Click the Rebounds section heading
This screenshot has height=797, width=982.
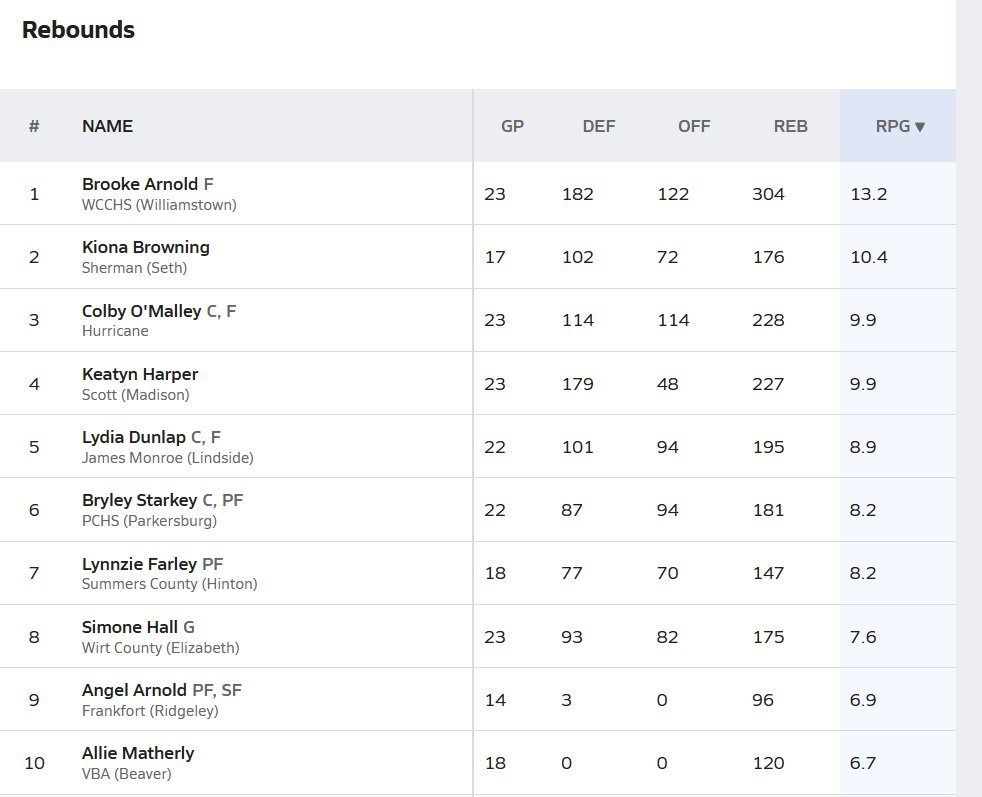pos(78,30)
